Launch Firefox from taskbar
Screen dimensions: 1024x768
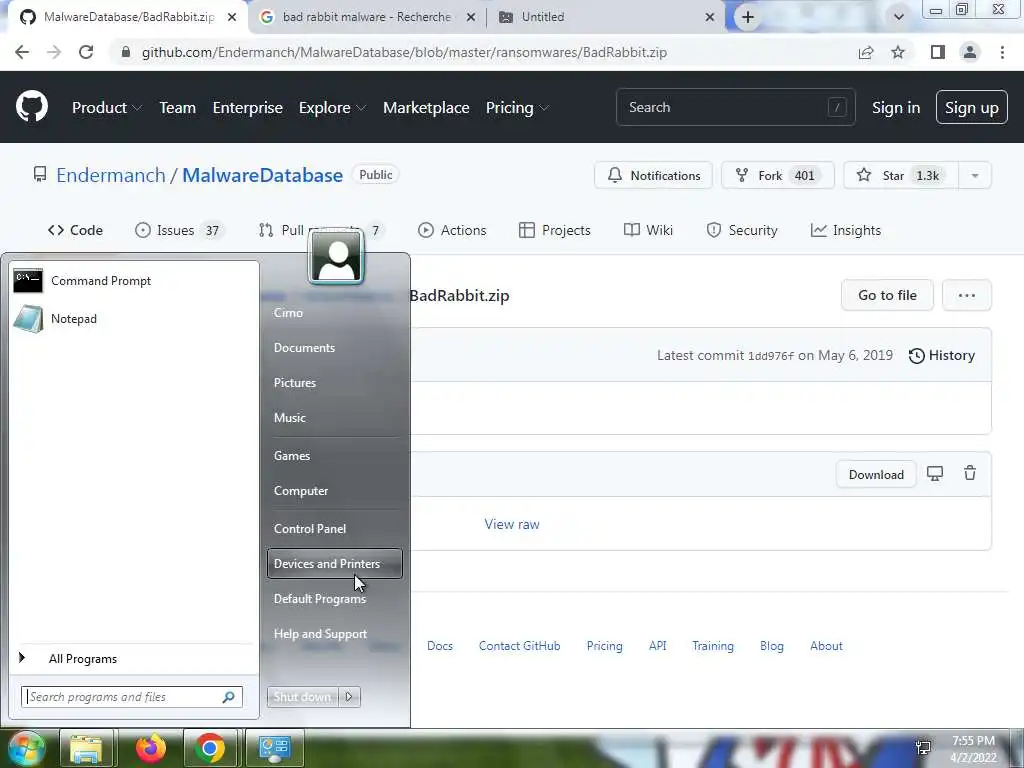150,748
